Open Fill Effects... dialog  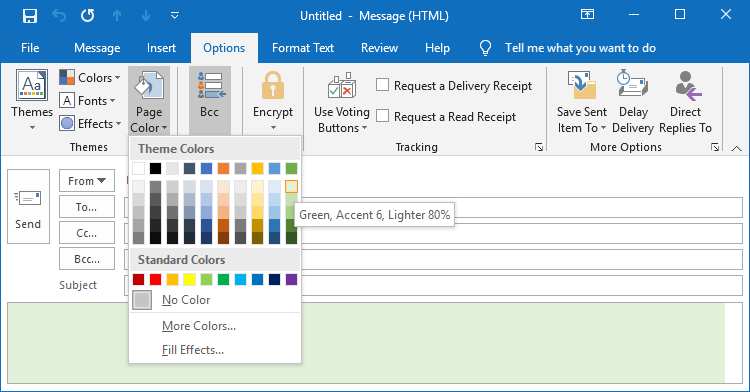tap(215, 350)
